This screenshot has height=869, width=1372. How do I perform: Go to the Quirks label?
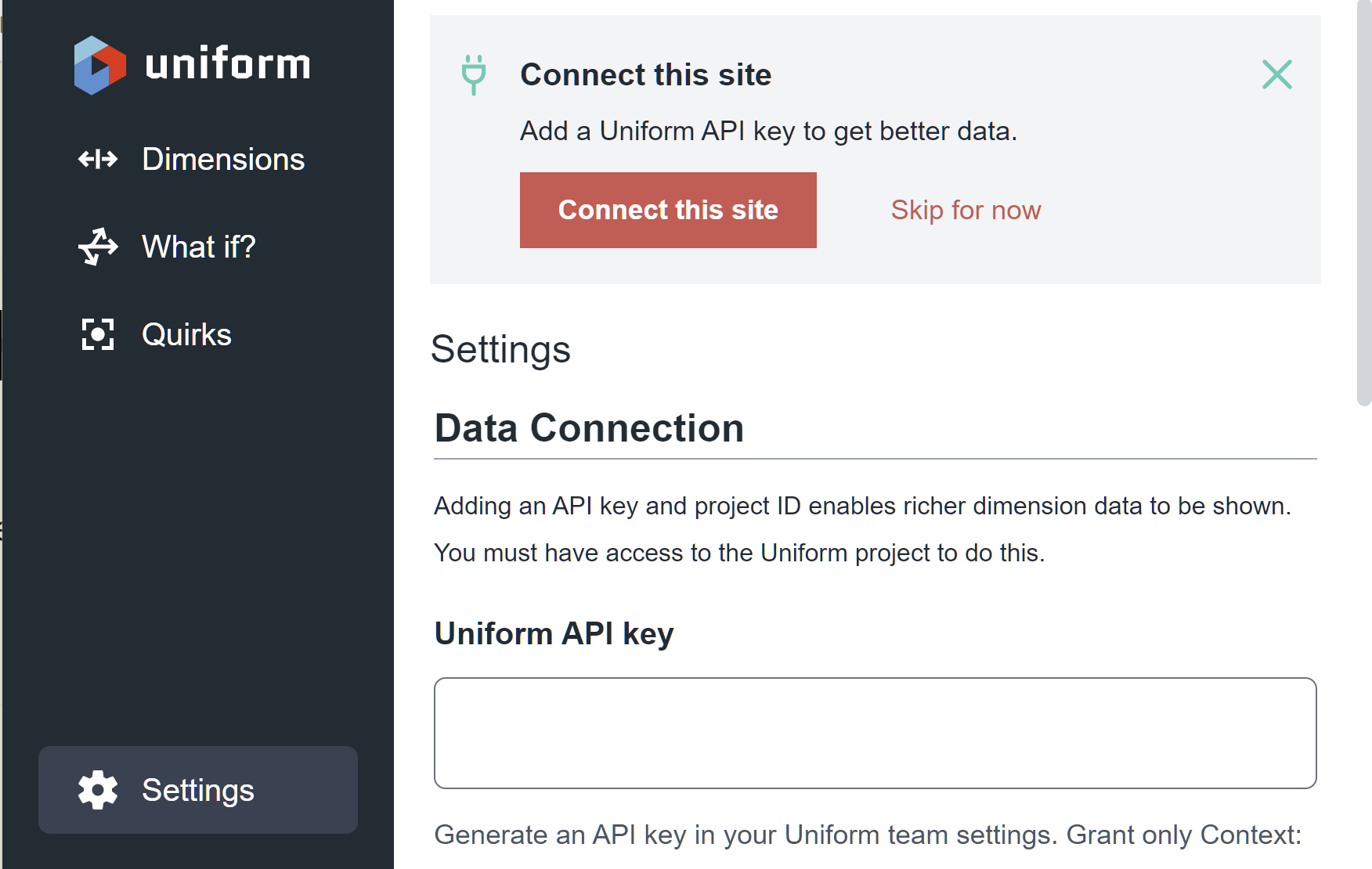pos(186,334)
